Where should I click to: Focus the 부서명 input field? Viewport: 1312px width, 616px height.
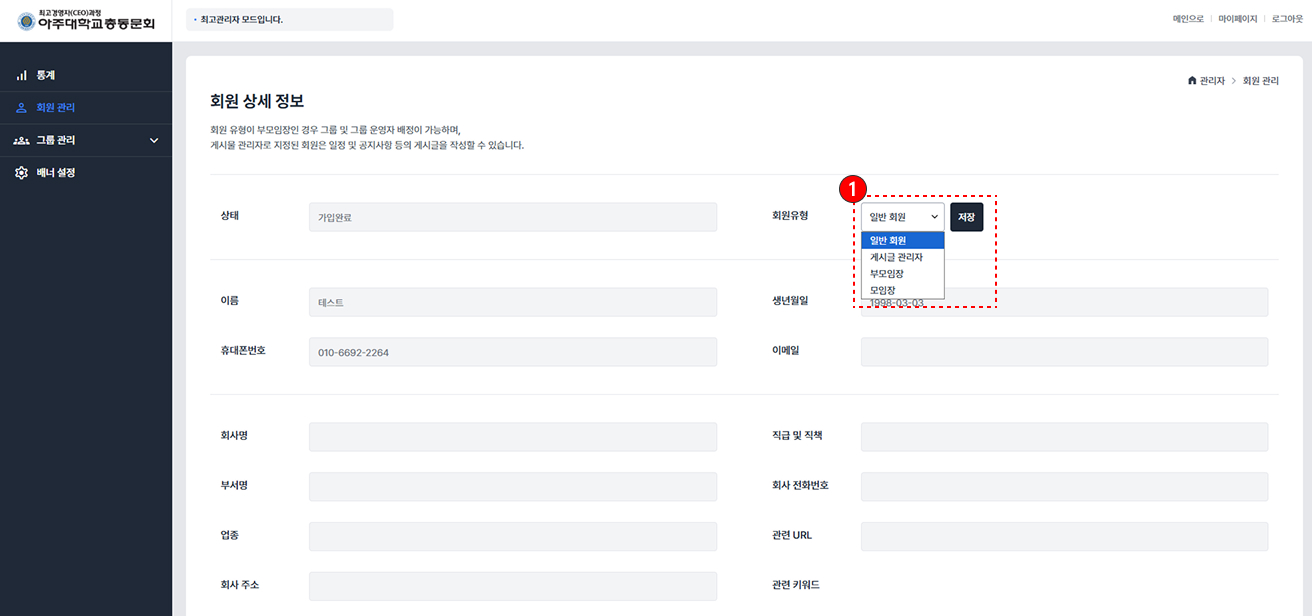point(513,487)
